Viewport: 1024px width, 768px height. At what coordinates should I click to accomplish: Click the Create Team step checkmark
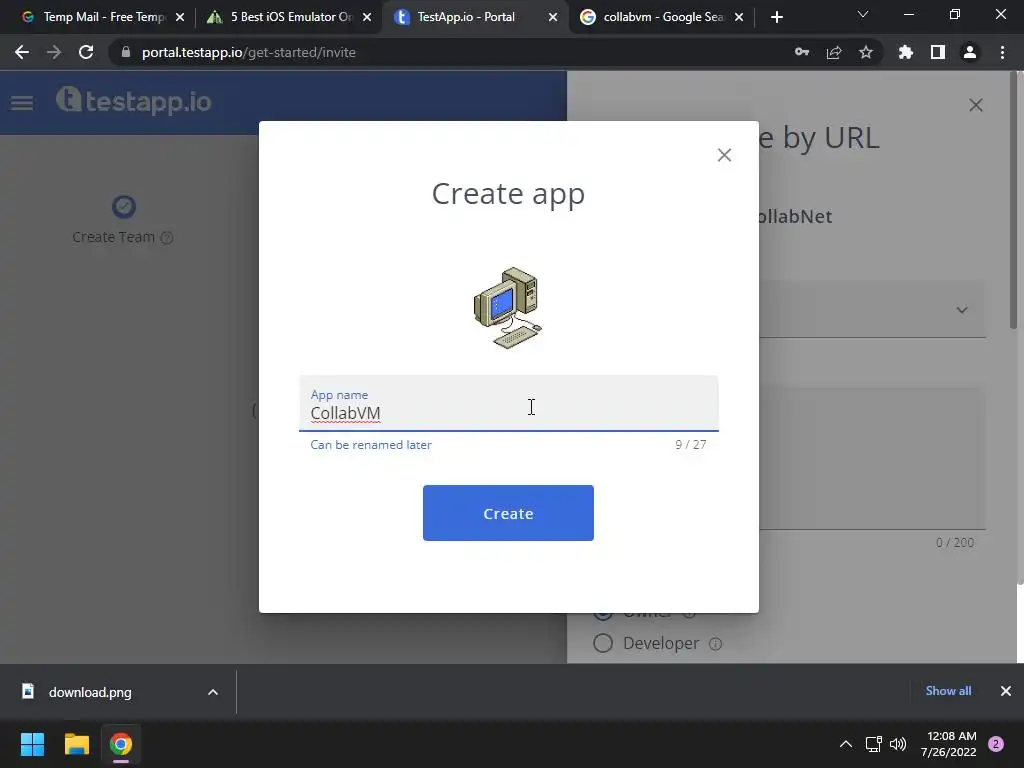pyautogui.click(x=123, y=206)
